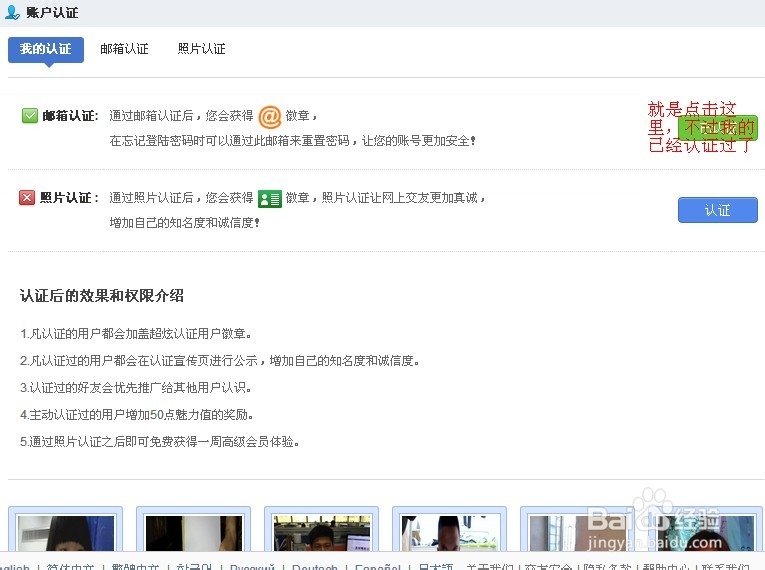Click item 1.凡认证的用户都会加盖超炫认证用户徽章
The height and width of the screenshot is (570, 765).
136,334
